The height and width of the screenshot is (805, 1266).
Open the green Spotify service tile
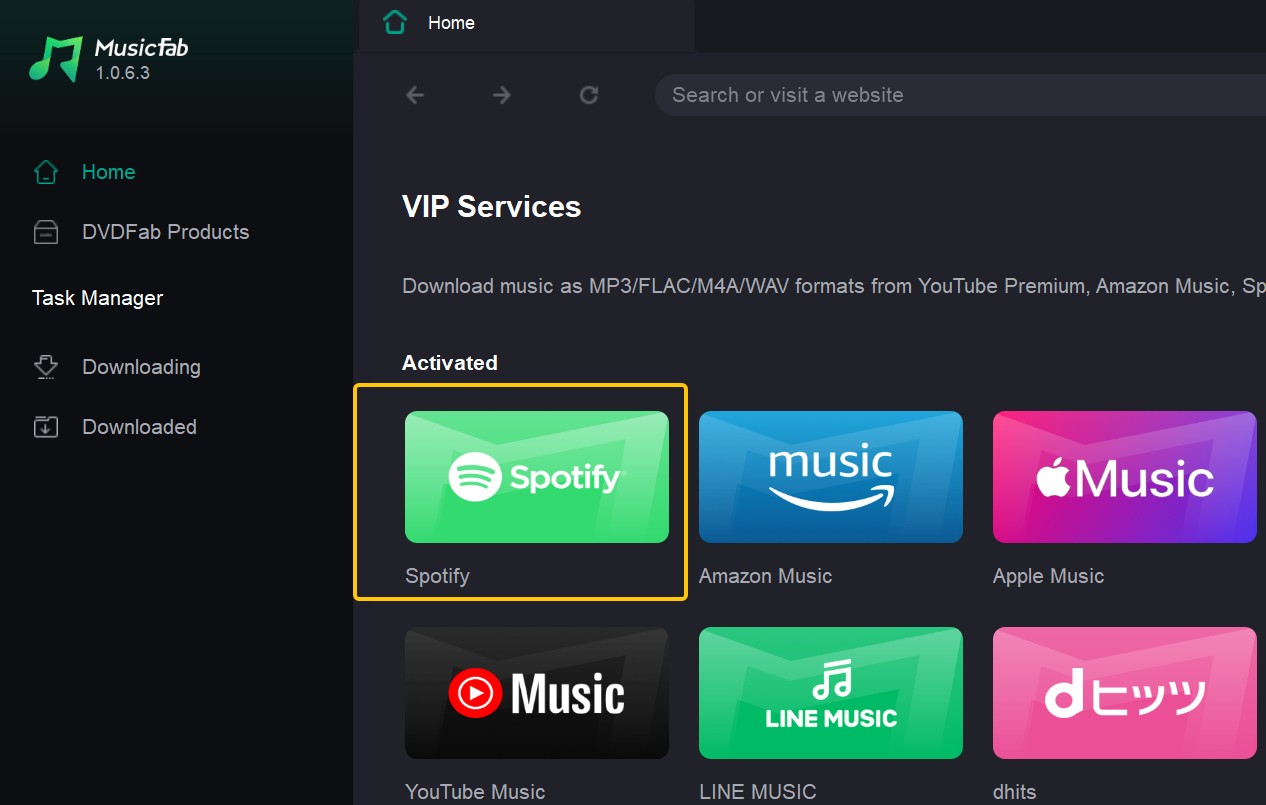[536, 477]
